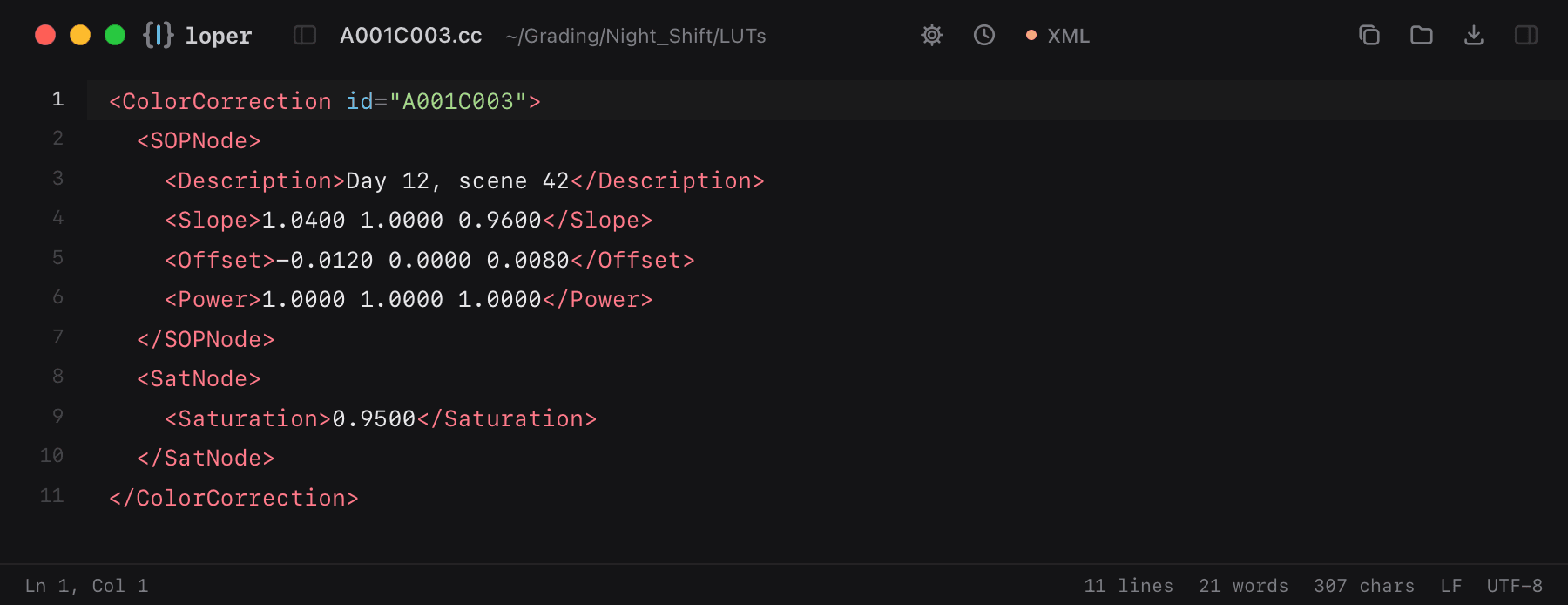Open a file via the folder icon
The image size is (1568, 605).
click(1422, 35)
